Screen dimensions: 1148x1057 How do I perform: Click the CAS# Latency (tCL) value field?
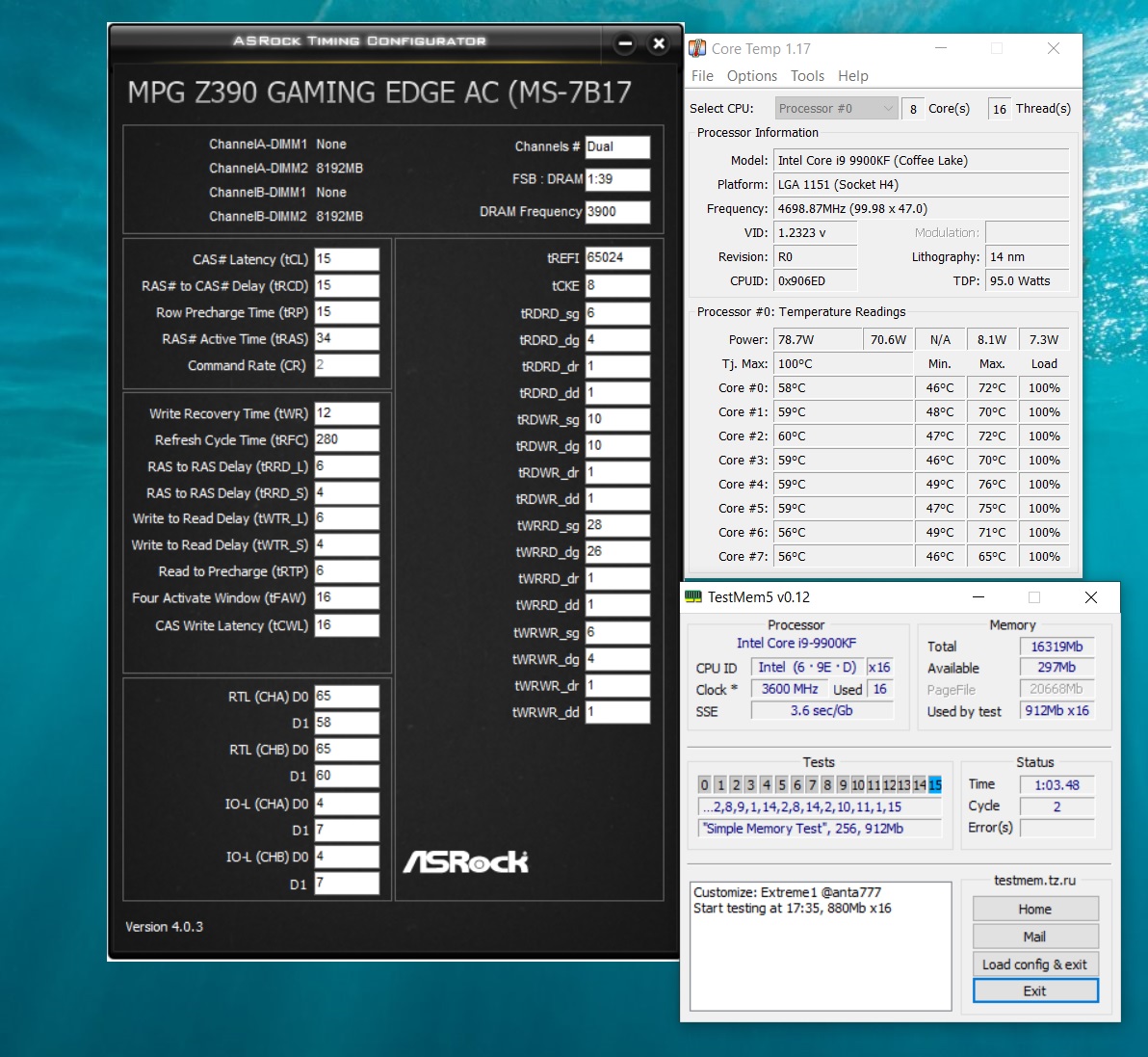point(347,258)
